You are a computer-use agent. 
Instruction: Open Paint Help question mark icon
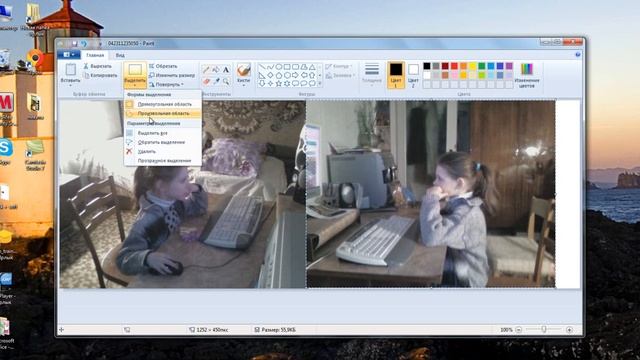coord(578,55)
